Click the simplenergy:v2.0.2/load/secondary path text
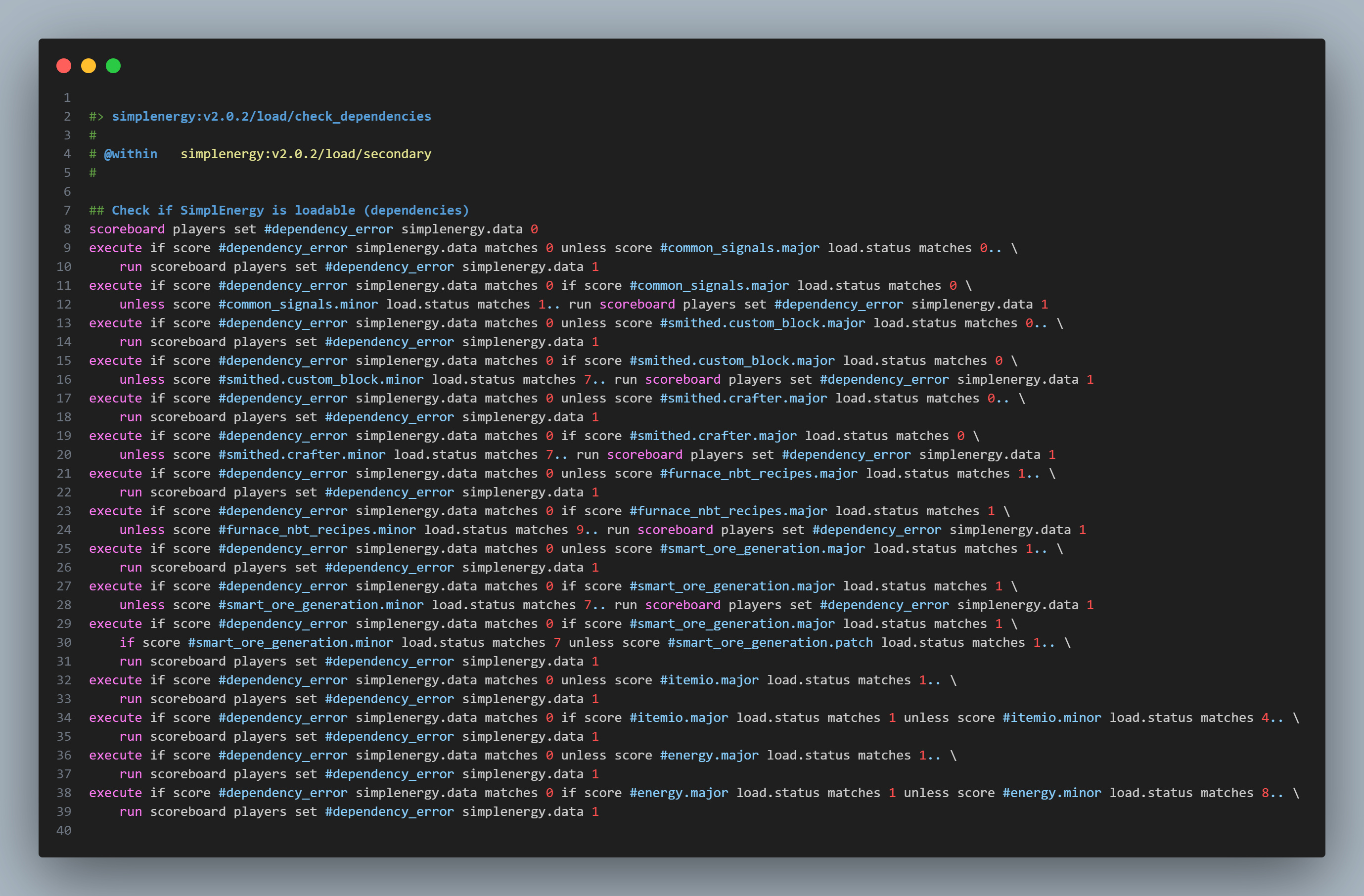 tap(306, 154)
